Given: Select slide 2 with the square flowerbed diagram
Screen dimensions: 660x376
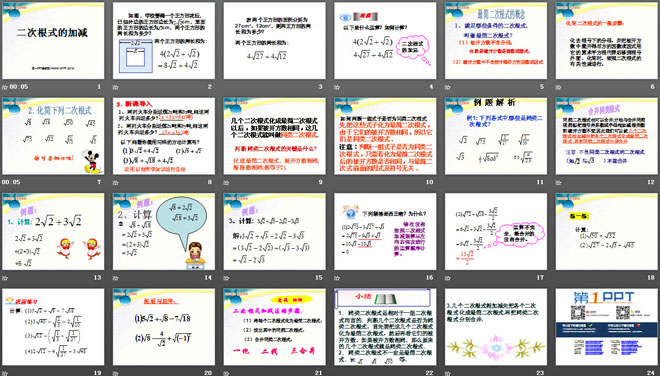Looking at the screenshot, I should coord(164,41).
